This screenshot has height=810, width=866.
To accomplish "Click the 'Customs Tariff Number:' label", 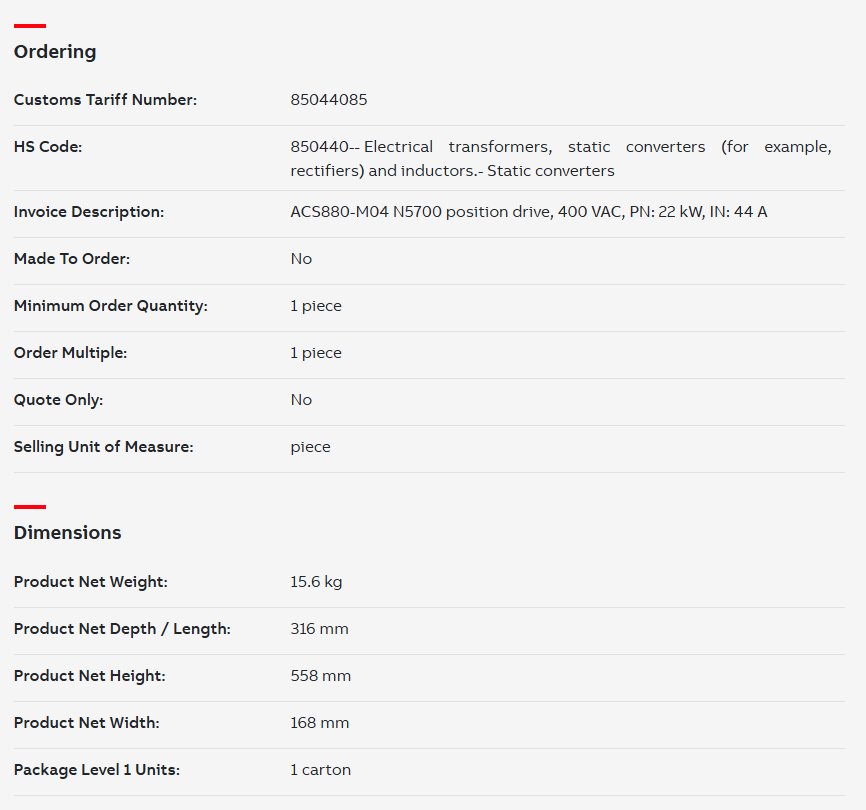I will coord(105,99).
